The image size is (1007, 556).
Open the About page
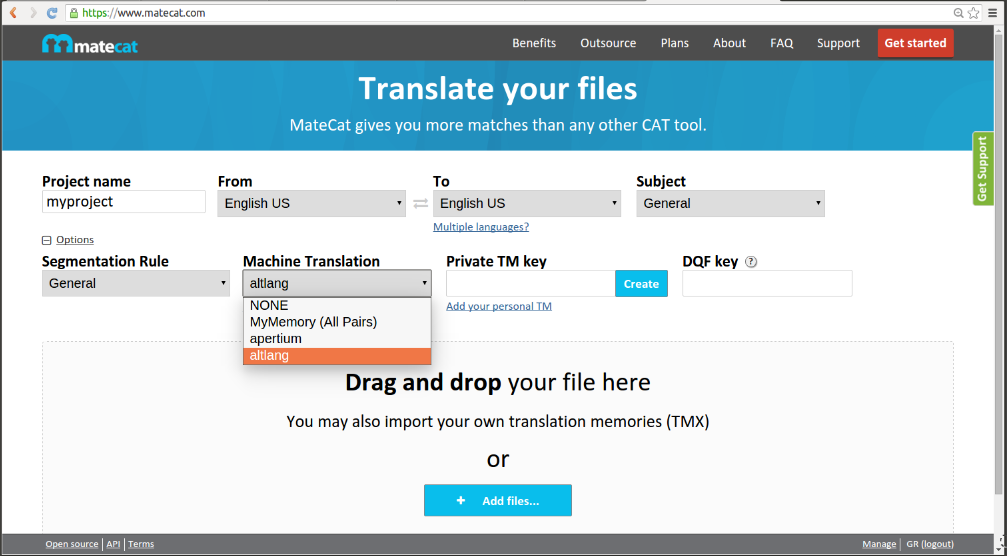tap(730, 43)
